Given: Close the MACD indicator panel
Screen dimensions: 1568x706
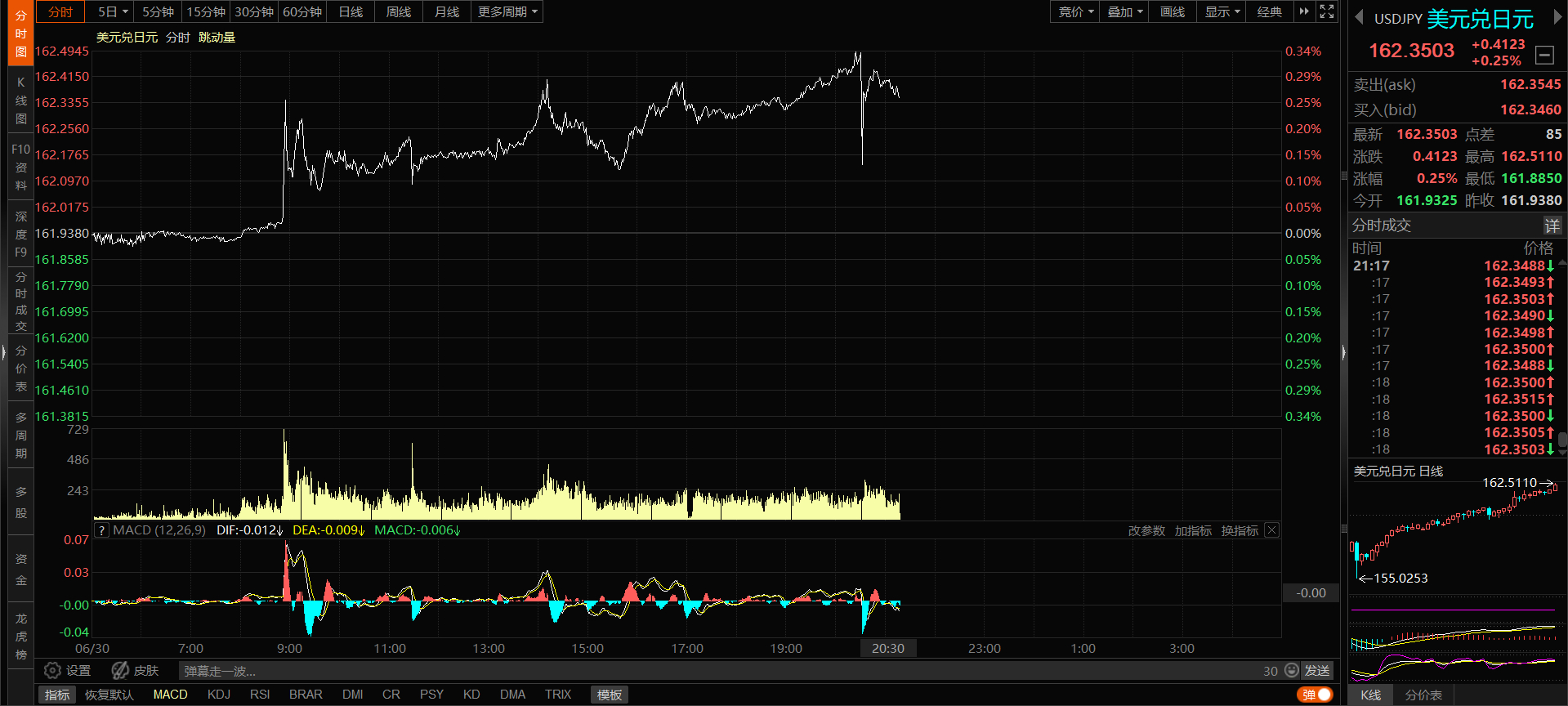Looking at the screenshot, I should pyautogui.click(x=1271, y=530).
